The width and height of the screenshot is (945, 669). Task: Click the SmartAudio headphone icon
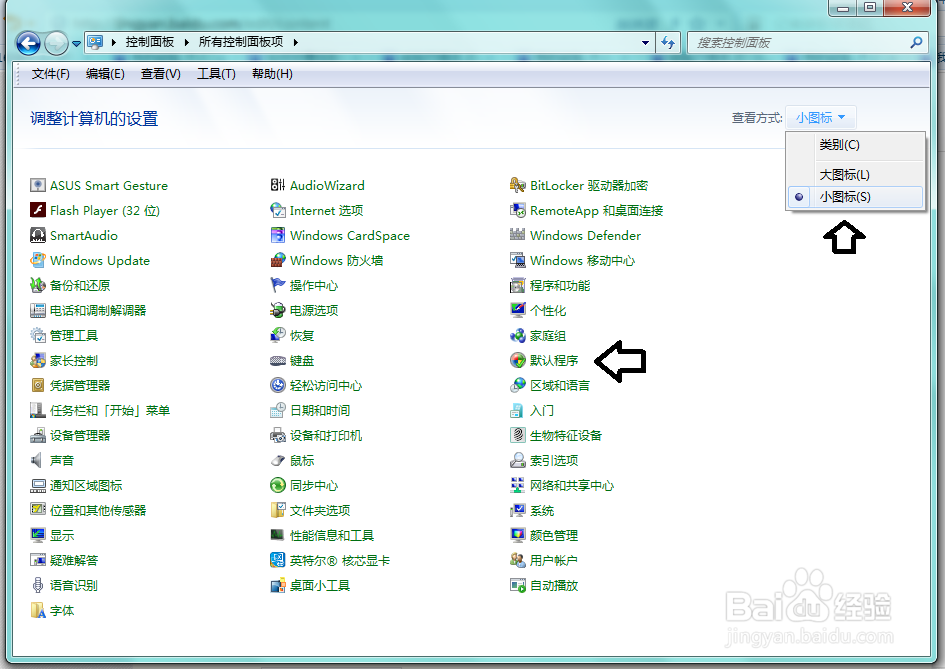[38, 235]
